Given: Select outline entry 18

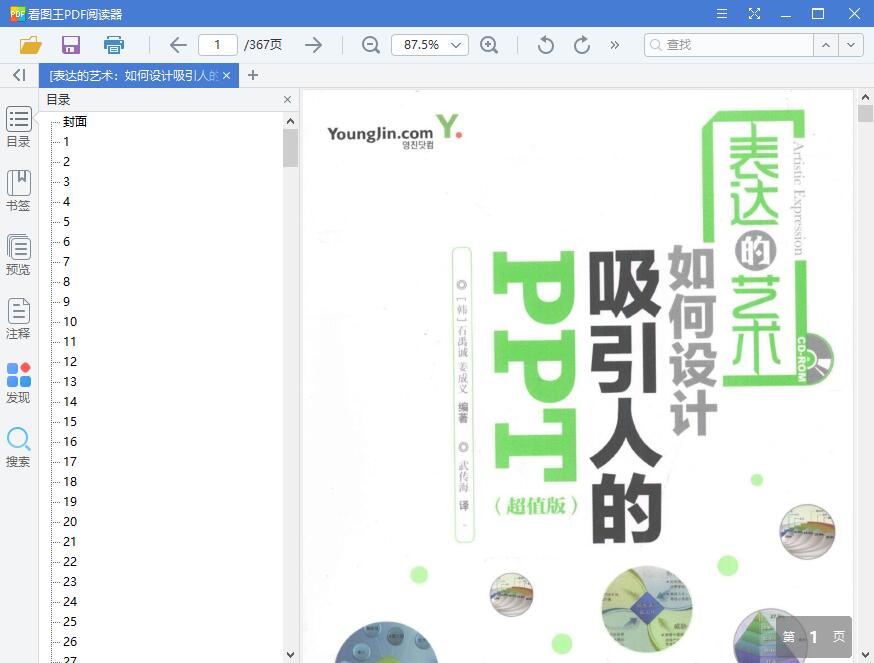Looking at the screenshot, I should (x=70, y=481).
